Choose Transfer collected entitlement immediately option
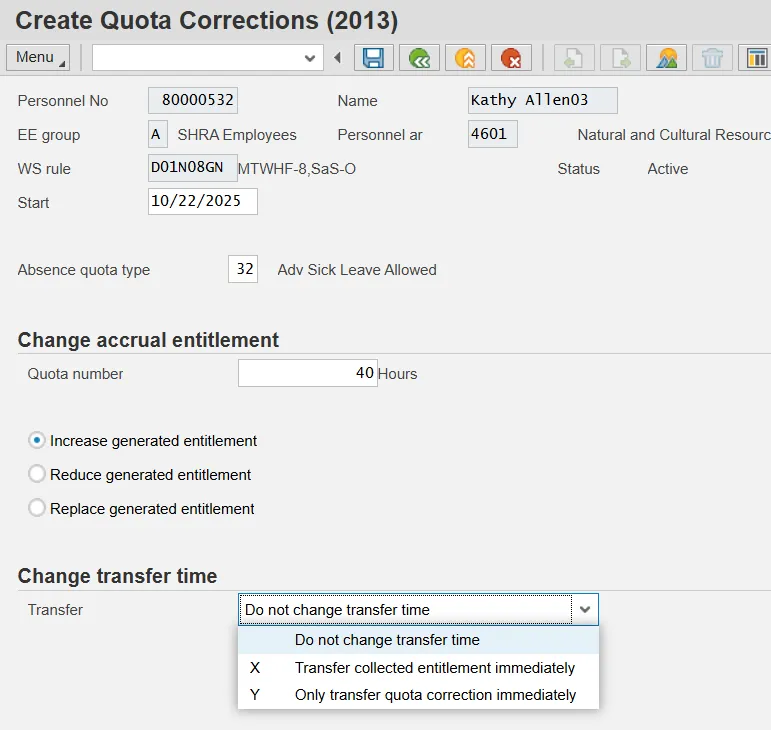Image resolution: width=771 pixels, height=730 pixels. [434, 667]
